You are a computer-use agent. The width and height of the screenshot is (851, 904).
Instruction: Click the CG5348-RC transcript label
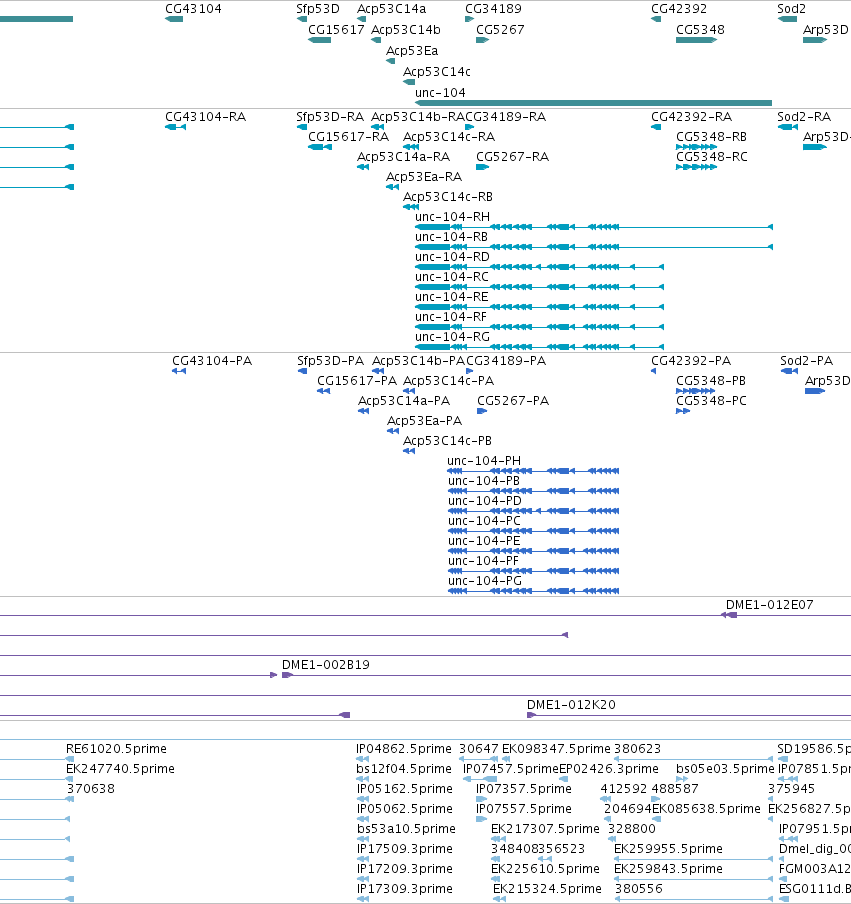[x=711, y=157]
